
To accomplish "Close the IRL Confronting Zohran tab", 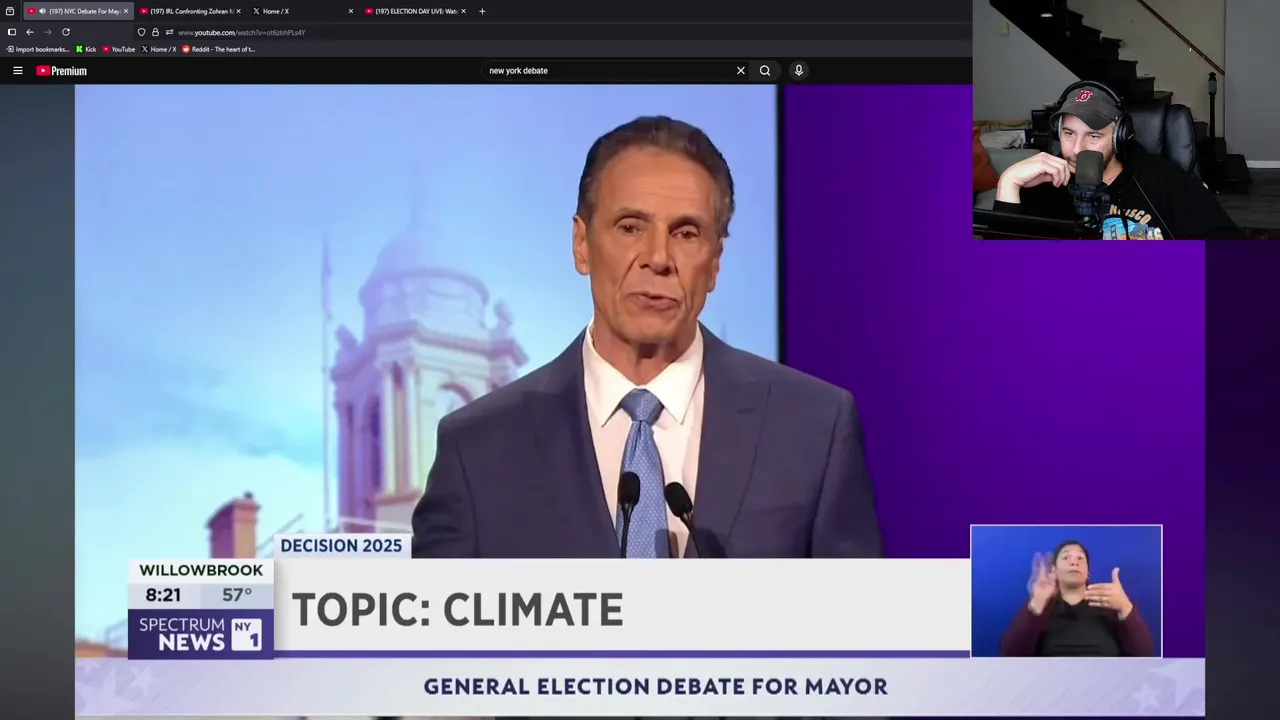I will (238, 11).
